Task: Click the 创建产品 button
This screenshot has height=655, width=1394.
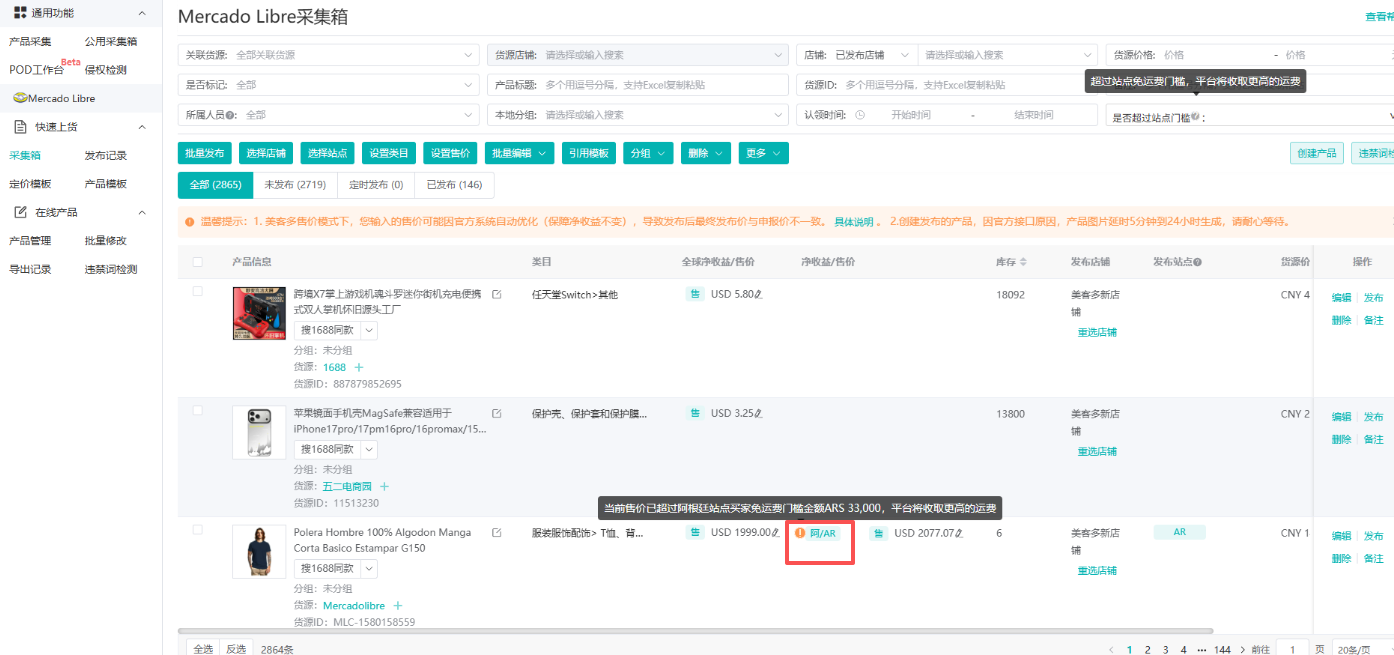Action: [1316, 153]
